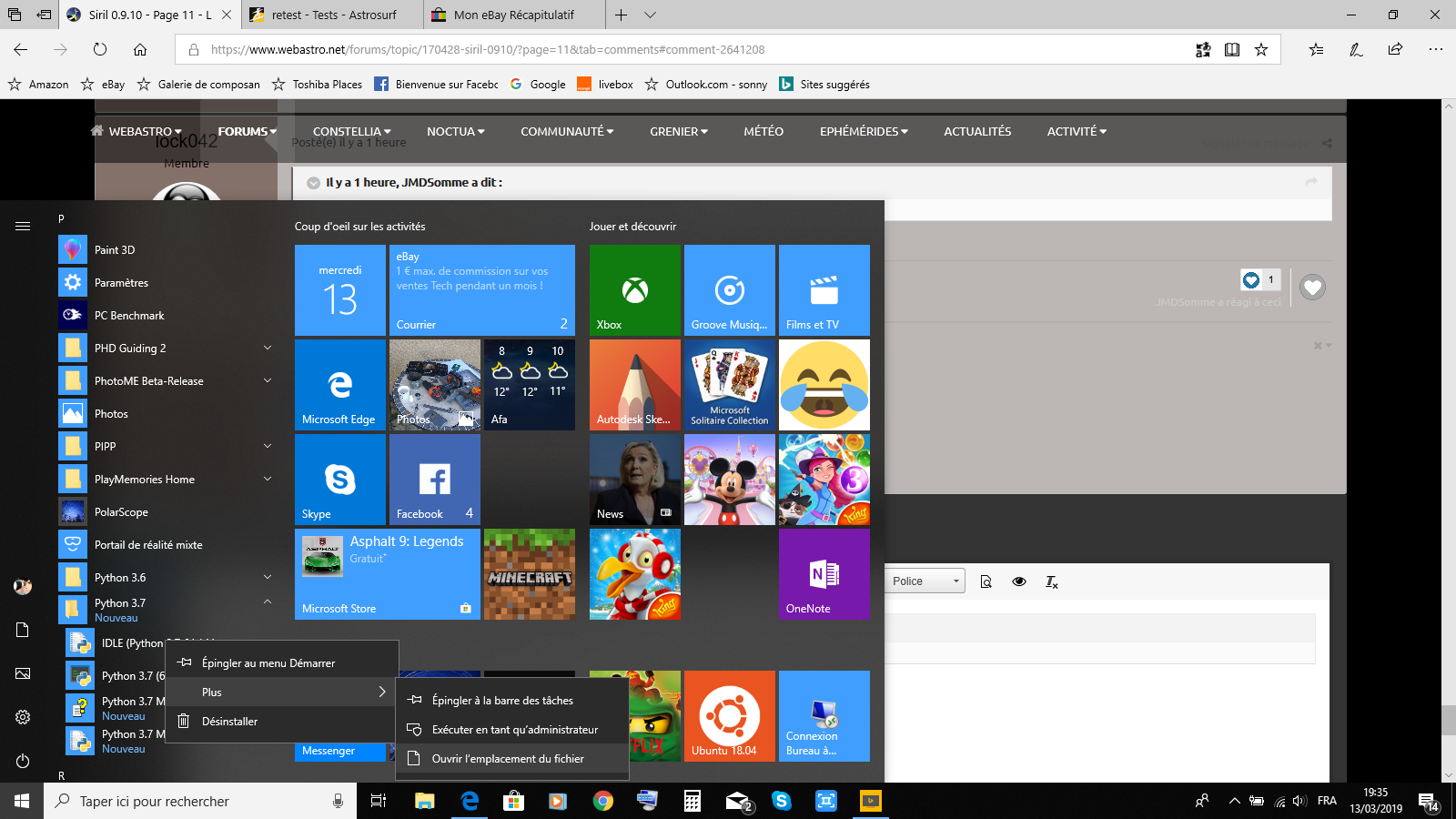Click the ACTUALITÉS navigation link
The width and height of the screenshot is (1456, 819).
tap(977, 132)
